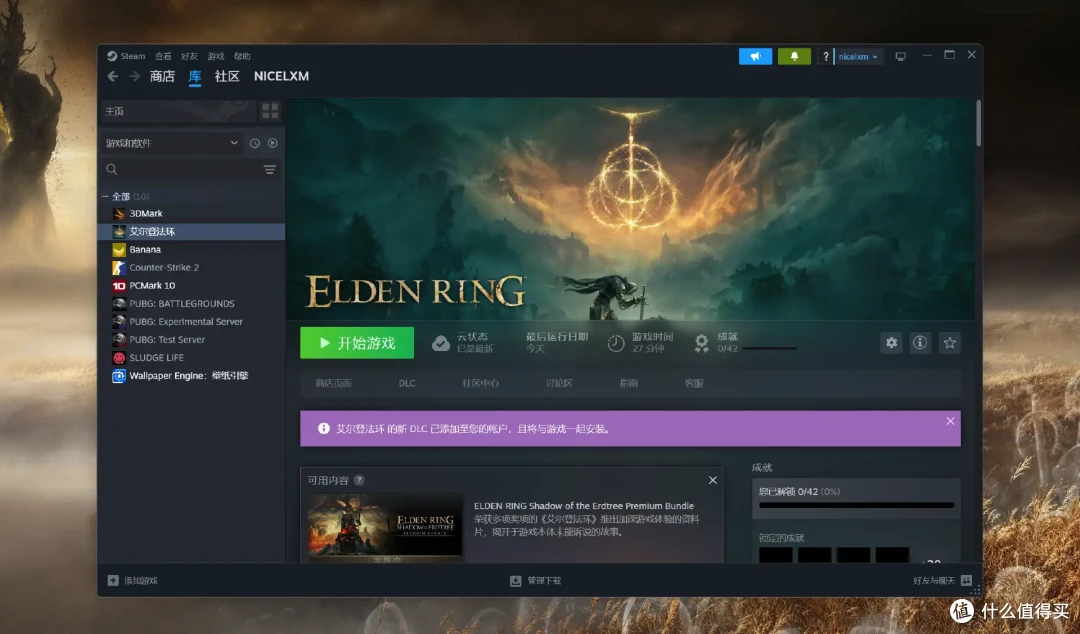Click the info icon in purple banner
The image size is (1080, 634).
(323, 429)
